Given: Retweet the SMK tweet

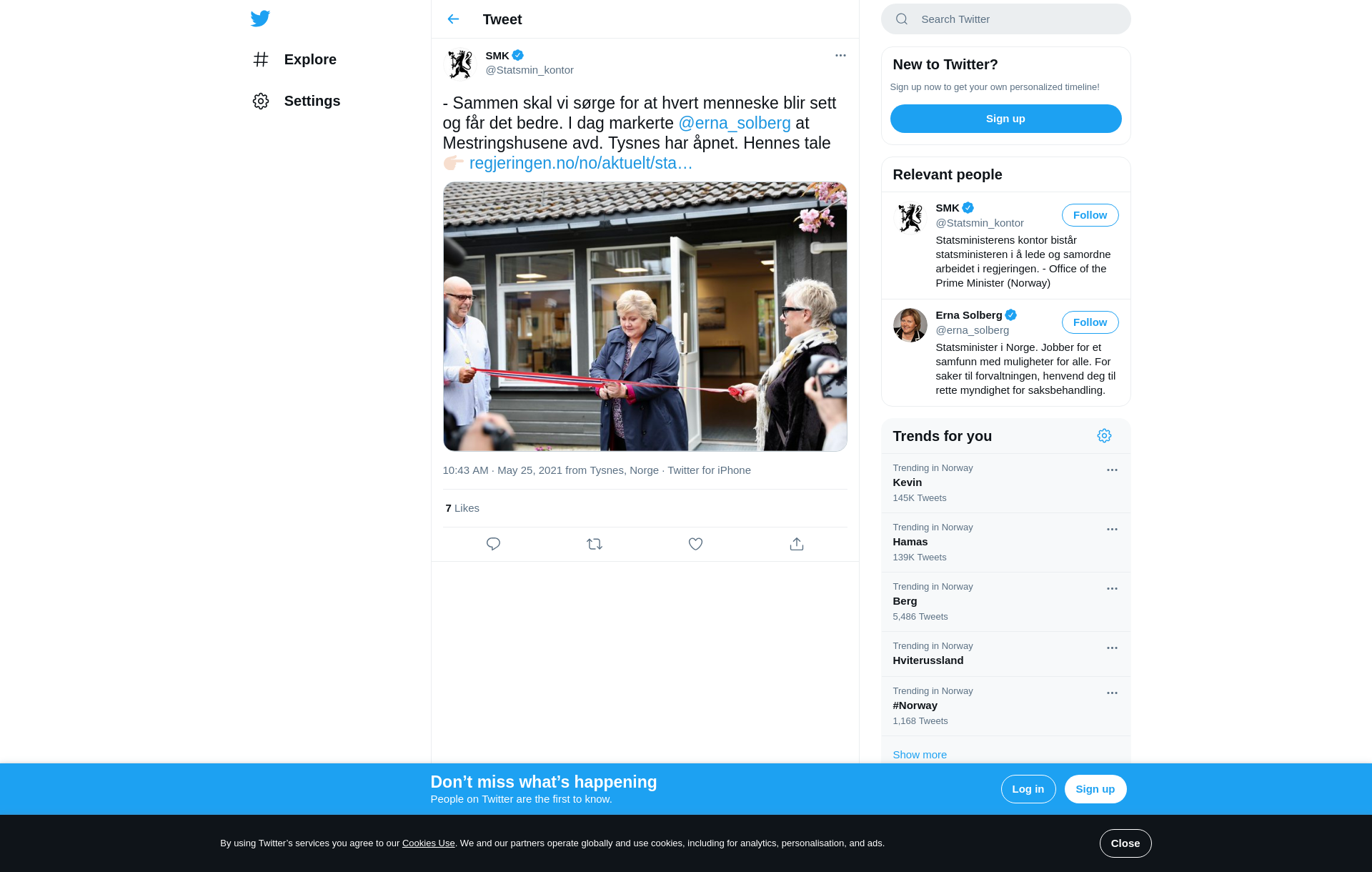Looking at the screenshot, I should pos(595,544).
